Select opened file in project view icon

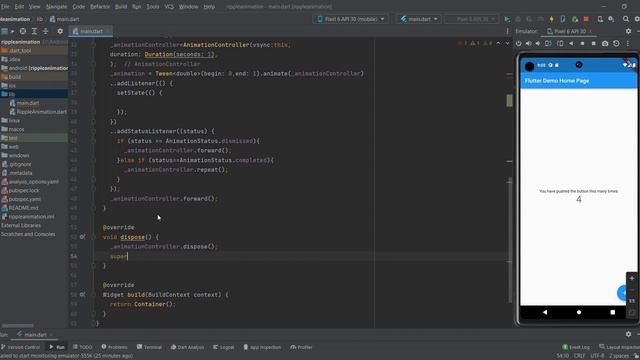(x=23, y=31)
